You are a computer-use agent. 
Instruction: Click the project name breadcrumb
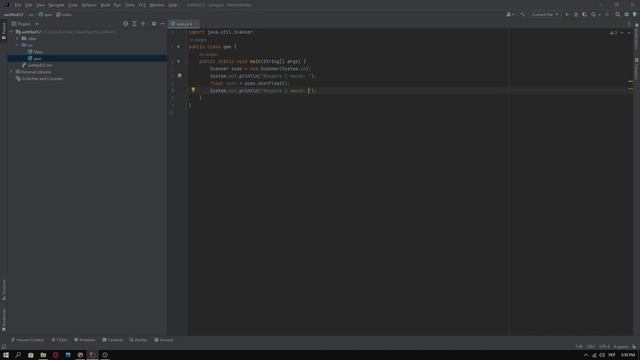pyautogui.click(x=13, y=15)
